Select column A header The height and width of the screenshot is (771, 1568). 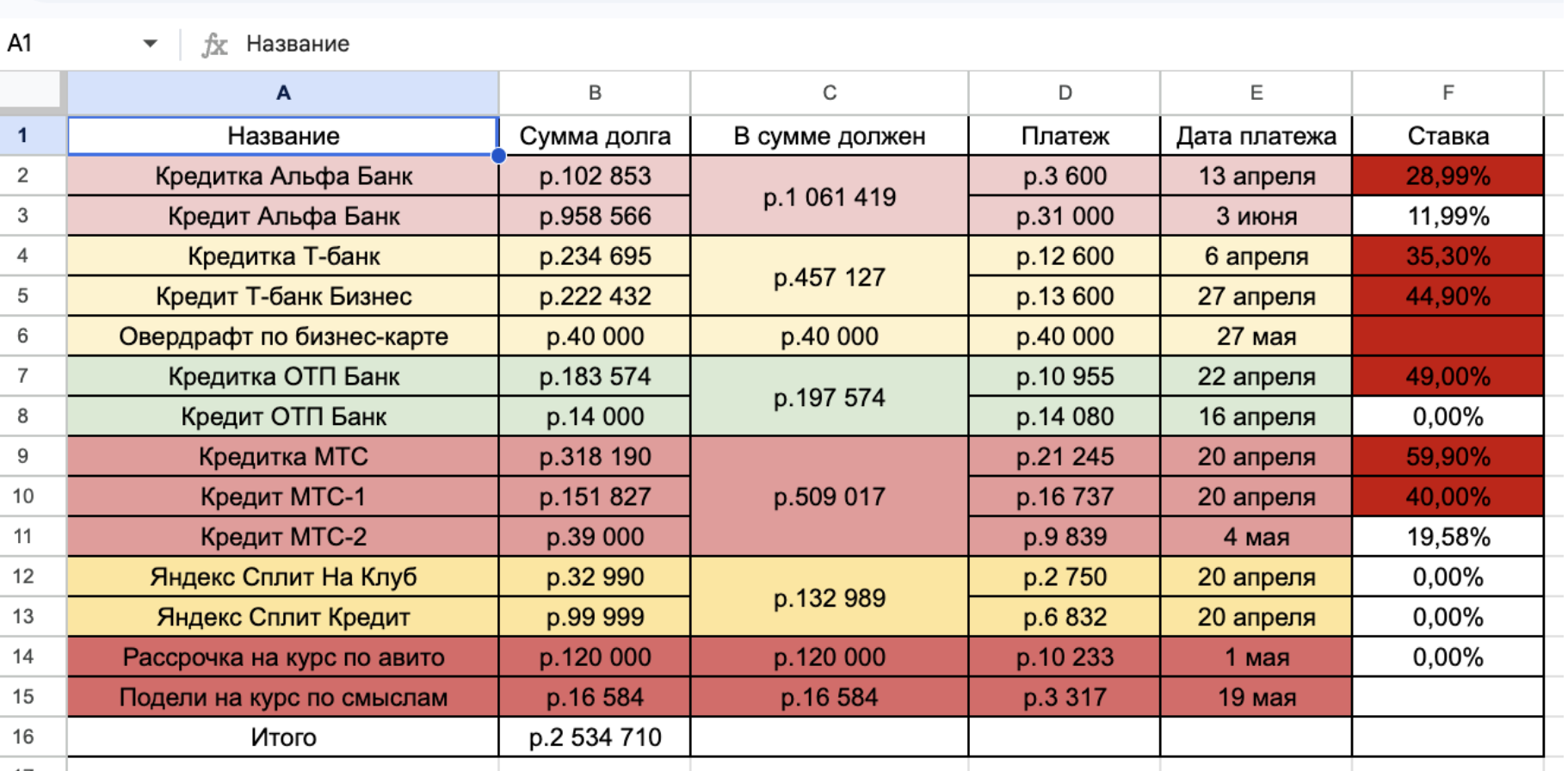pos(283,93)
